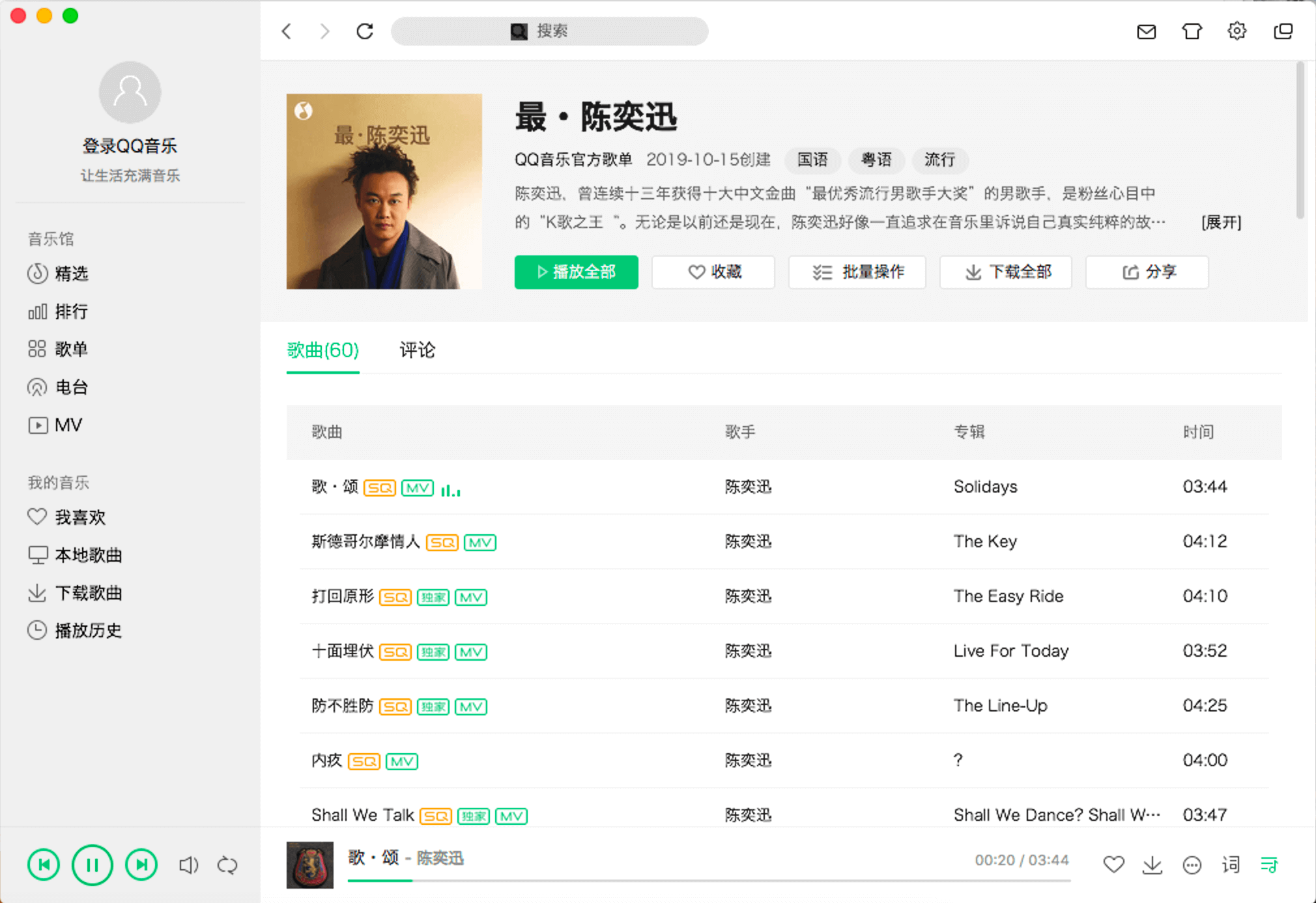Click the playlist cover image
This screenshot has width=1316, height=903.
(384, 192)
